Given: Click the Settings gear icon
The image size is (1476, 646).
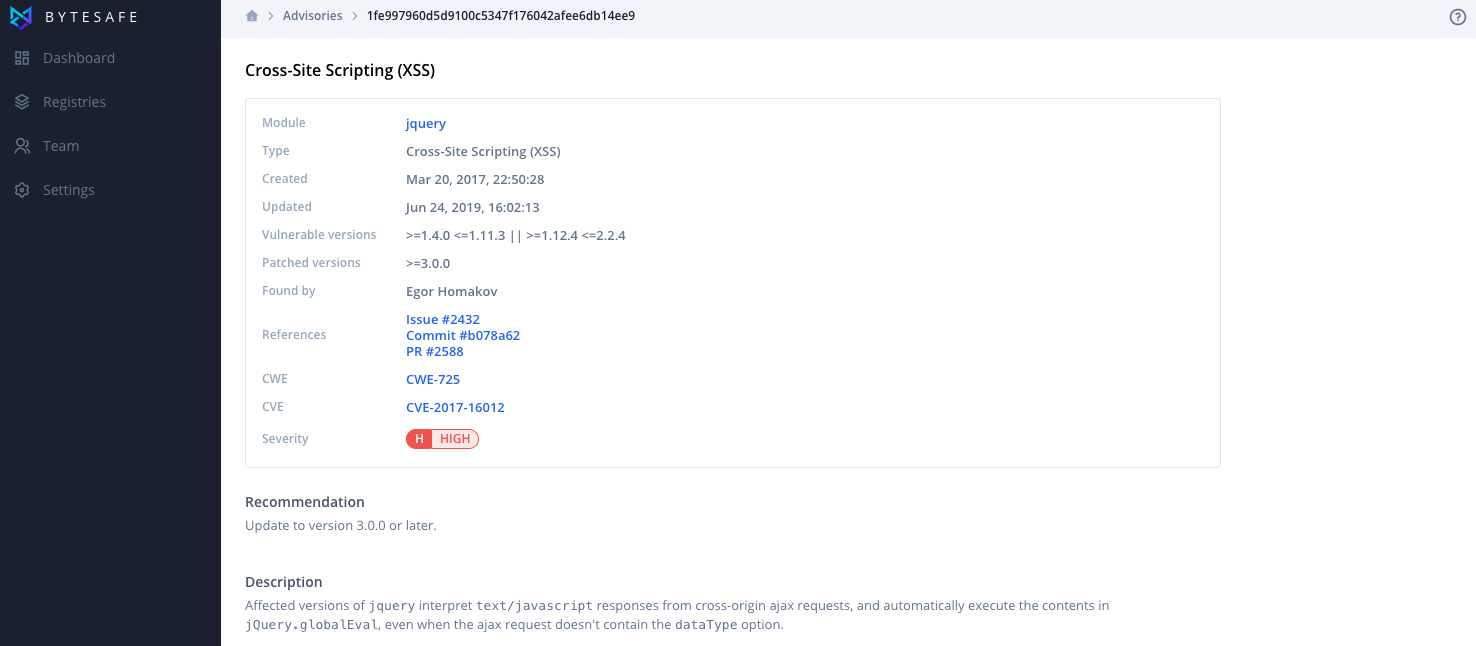Looking at the screenshot, I should point(22,190).
